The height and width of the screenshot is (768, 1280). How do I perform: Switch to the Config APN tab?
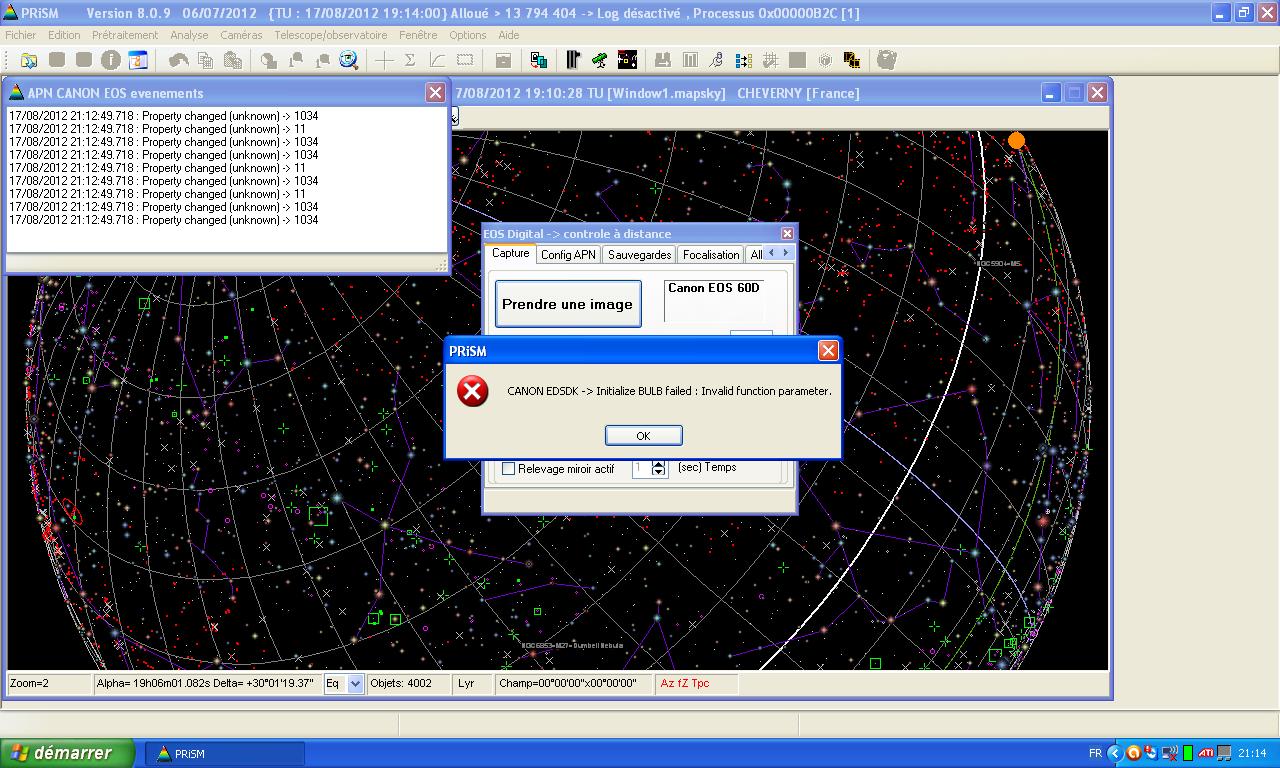pos(568,255)
